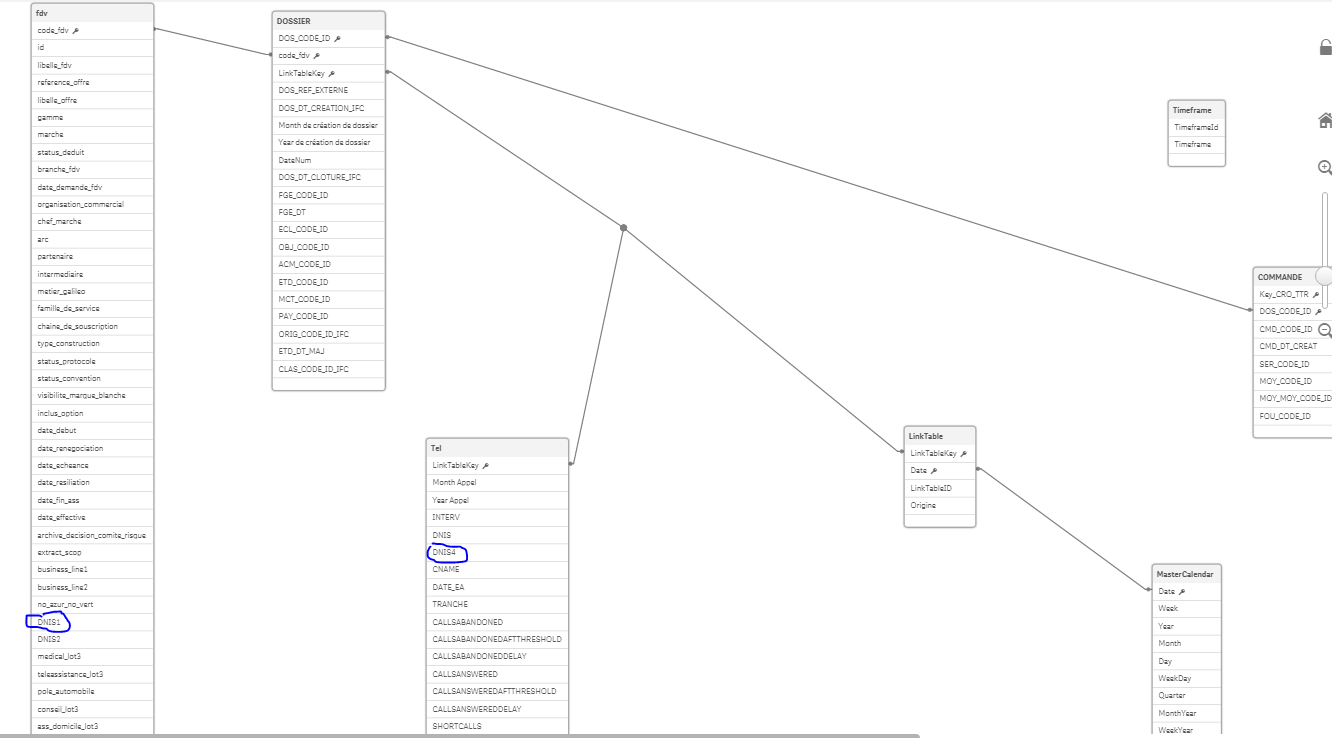Select the INTERV field
1332x738 pixels.
click(498, 517)
